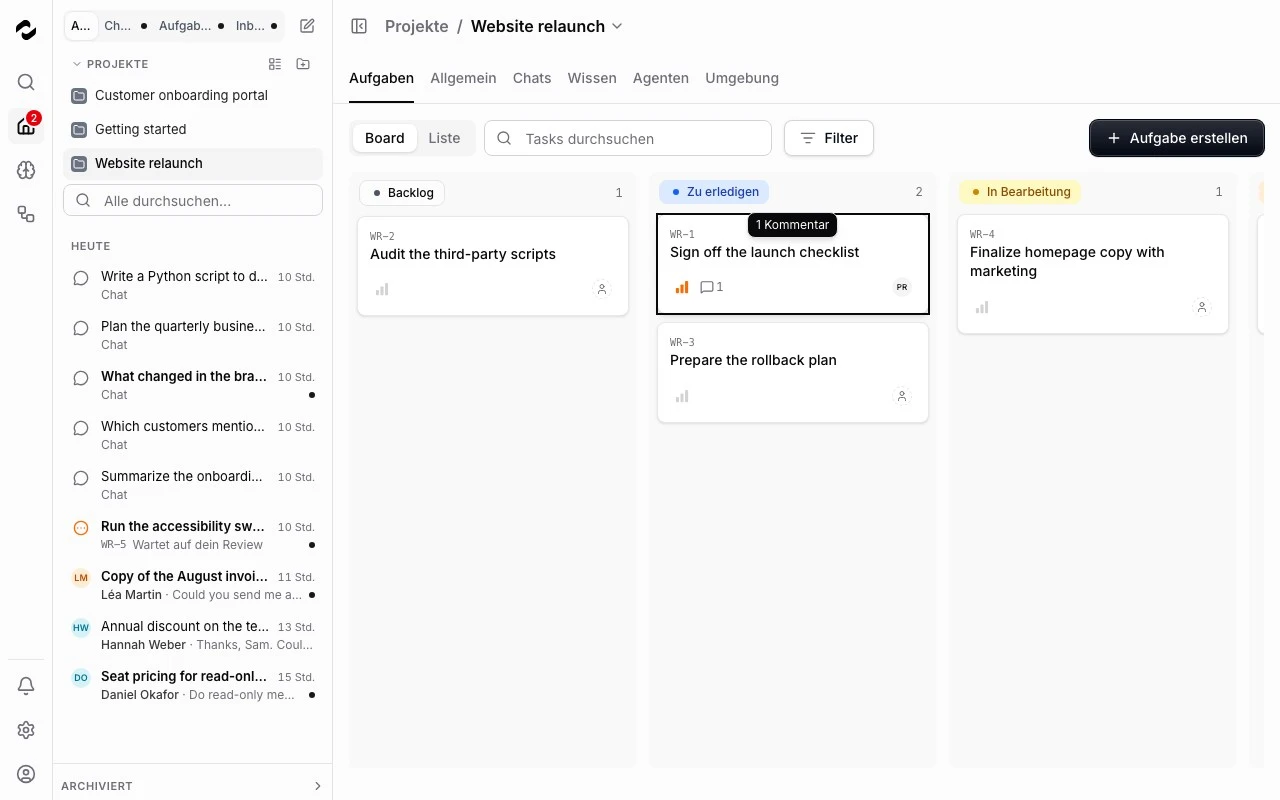Open Customer onboarding portal project

193,95
